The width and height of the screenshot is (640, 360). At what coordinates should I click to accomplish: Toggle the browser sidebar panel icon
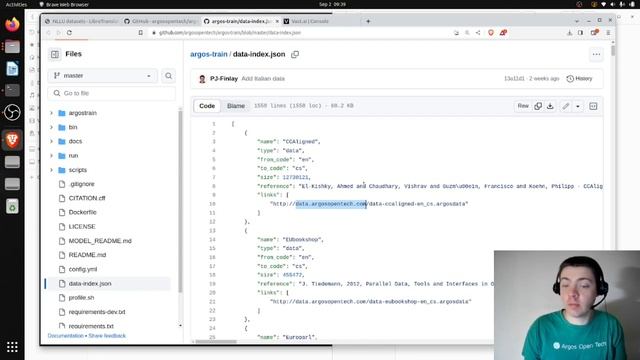(580, 33)
